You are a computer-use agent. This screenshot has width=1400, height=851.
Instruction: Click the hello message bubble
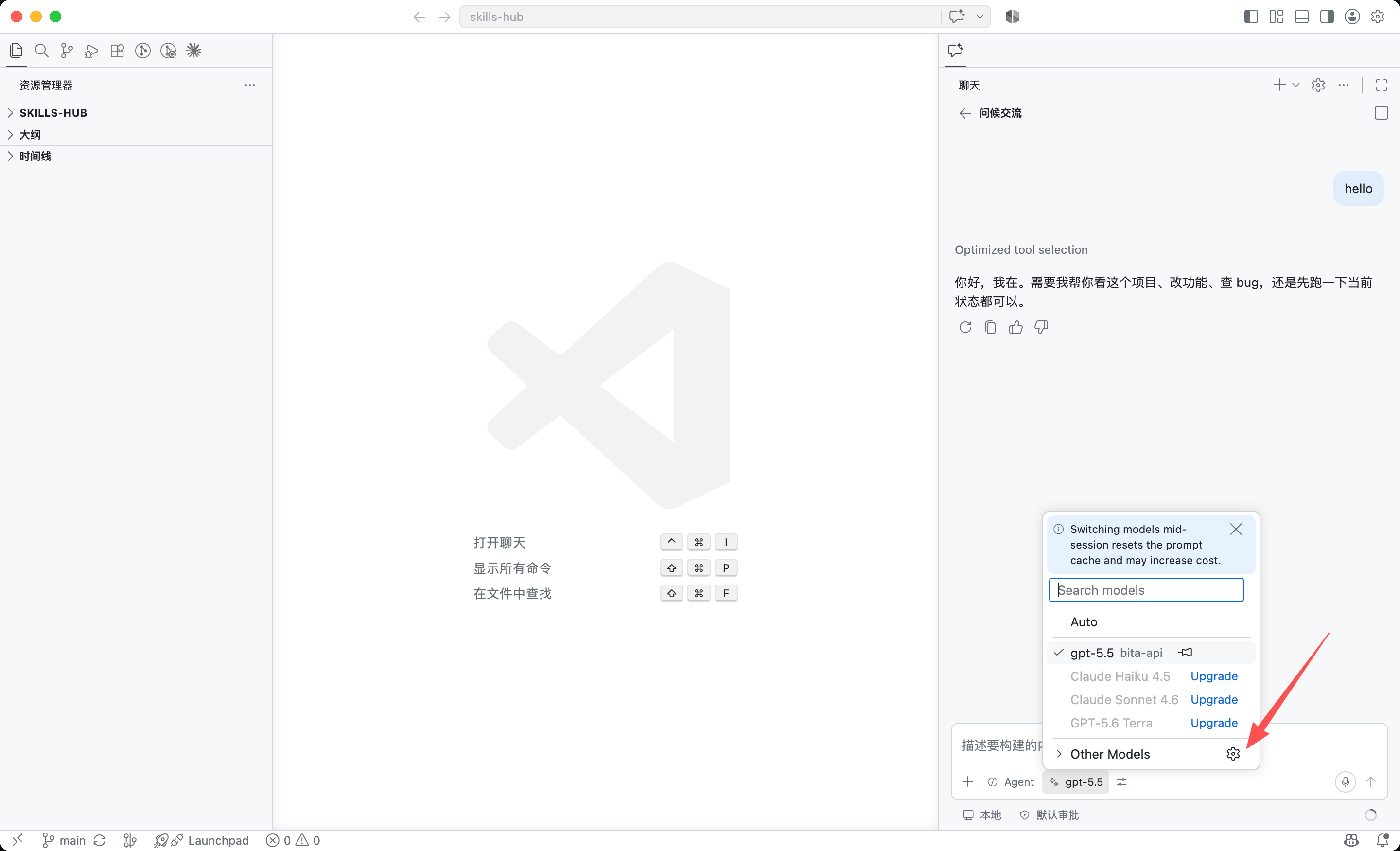pos(1358,188)
